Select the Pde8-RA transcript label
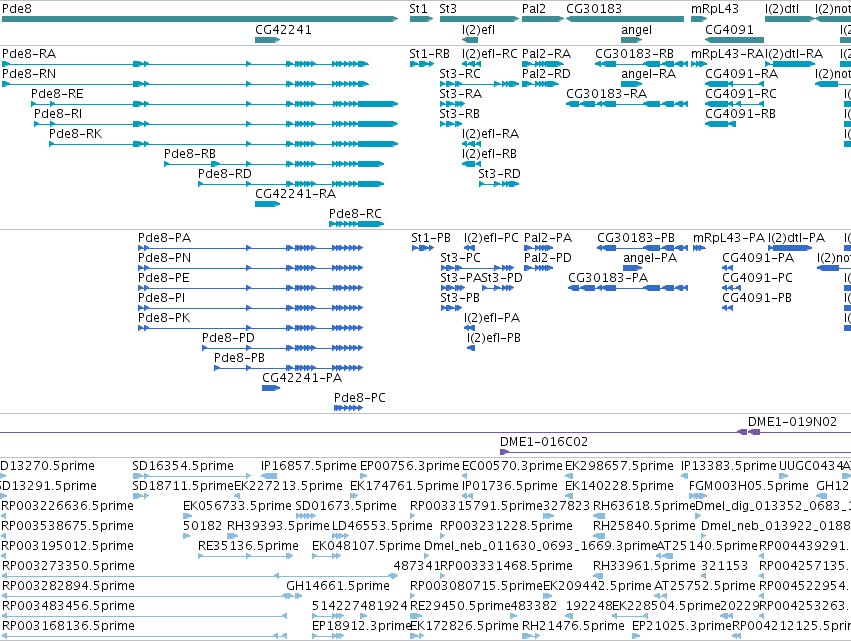The width and height of the screenshot is (851, 641). 29,54
